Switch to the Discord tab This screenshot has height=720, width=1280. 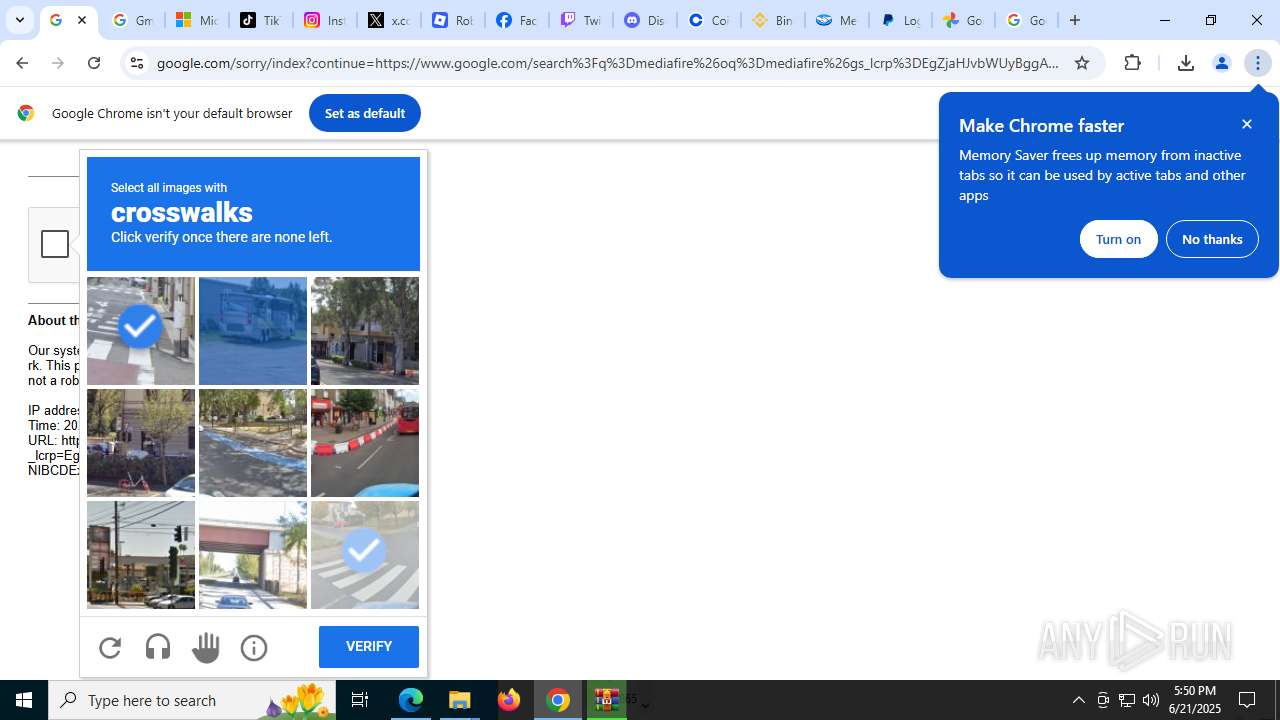pyautogui.click(x=644, y=20)
